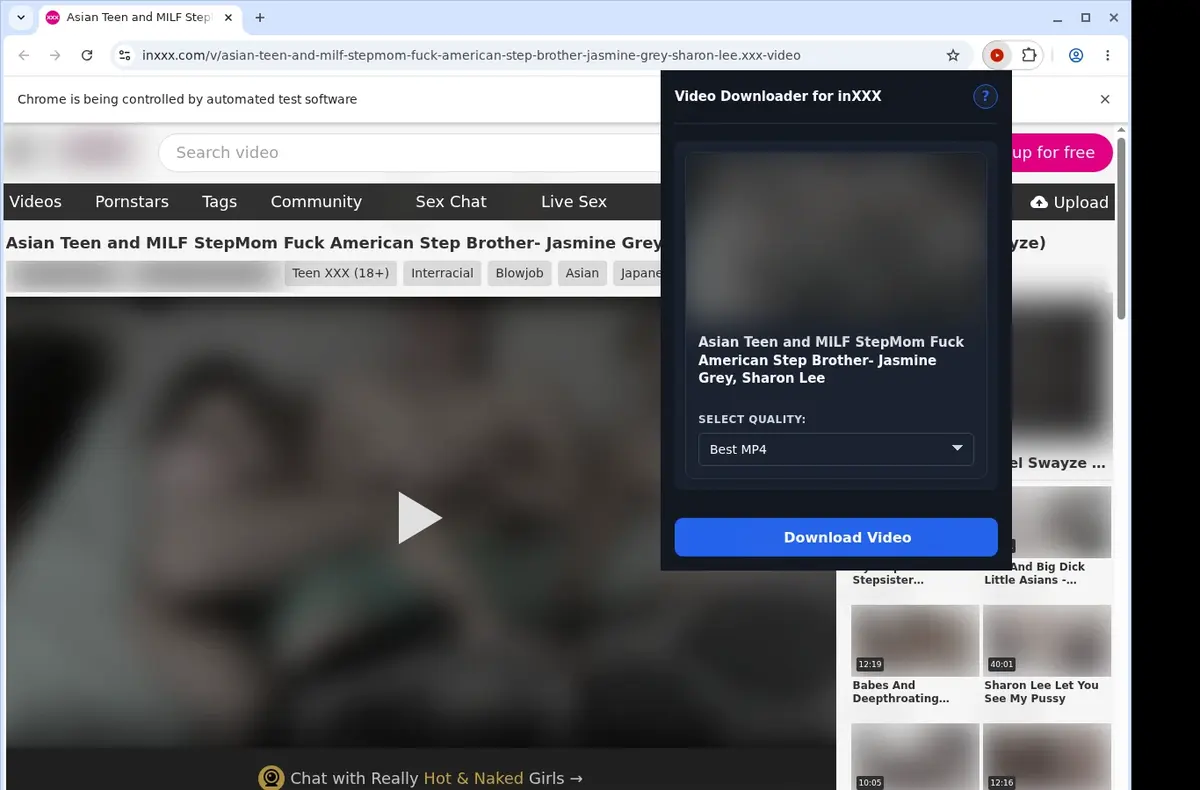View site information icon beside the URL
This screenshot has width=1200, height=790.
point(123,56)
